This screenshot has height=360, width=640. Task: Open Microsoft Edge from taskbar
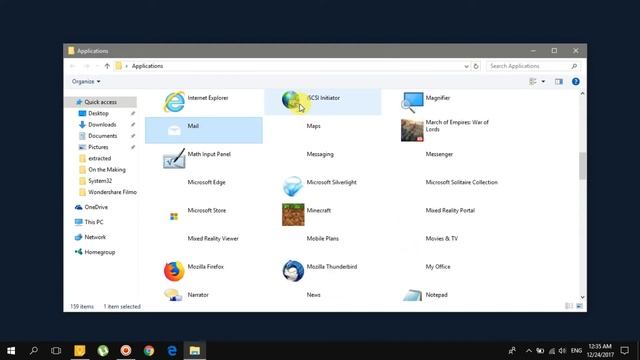point(172,350)
